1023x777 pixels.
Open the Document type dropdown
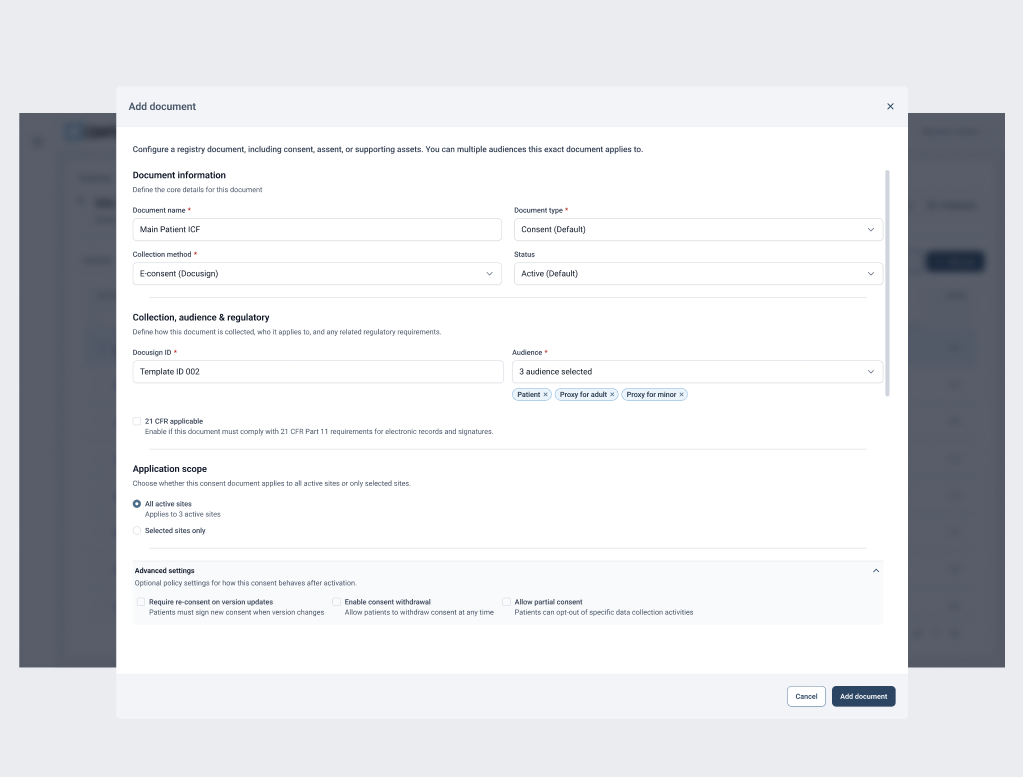[698, 230]
